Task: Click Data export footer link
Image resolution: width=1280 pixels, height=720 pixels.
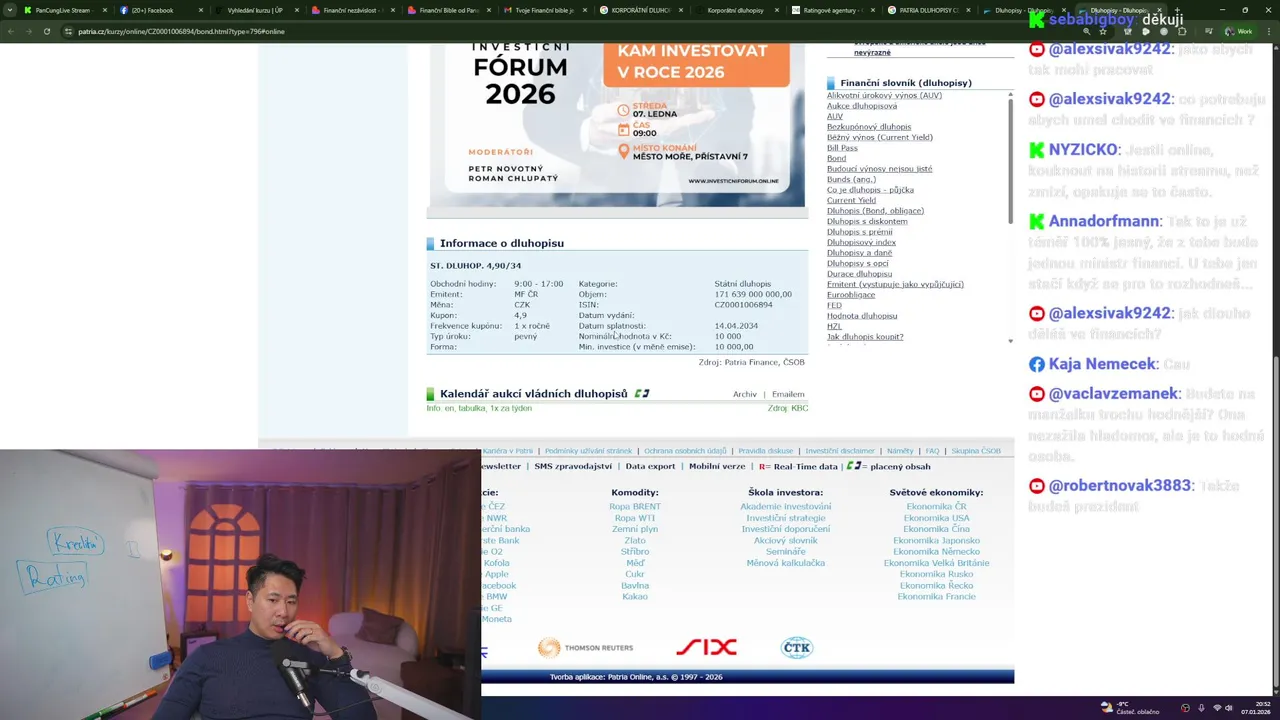Action: point(650,466)
